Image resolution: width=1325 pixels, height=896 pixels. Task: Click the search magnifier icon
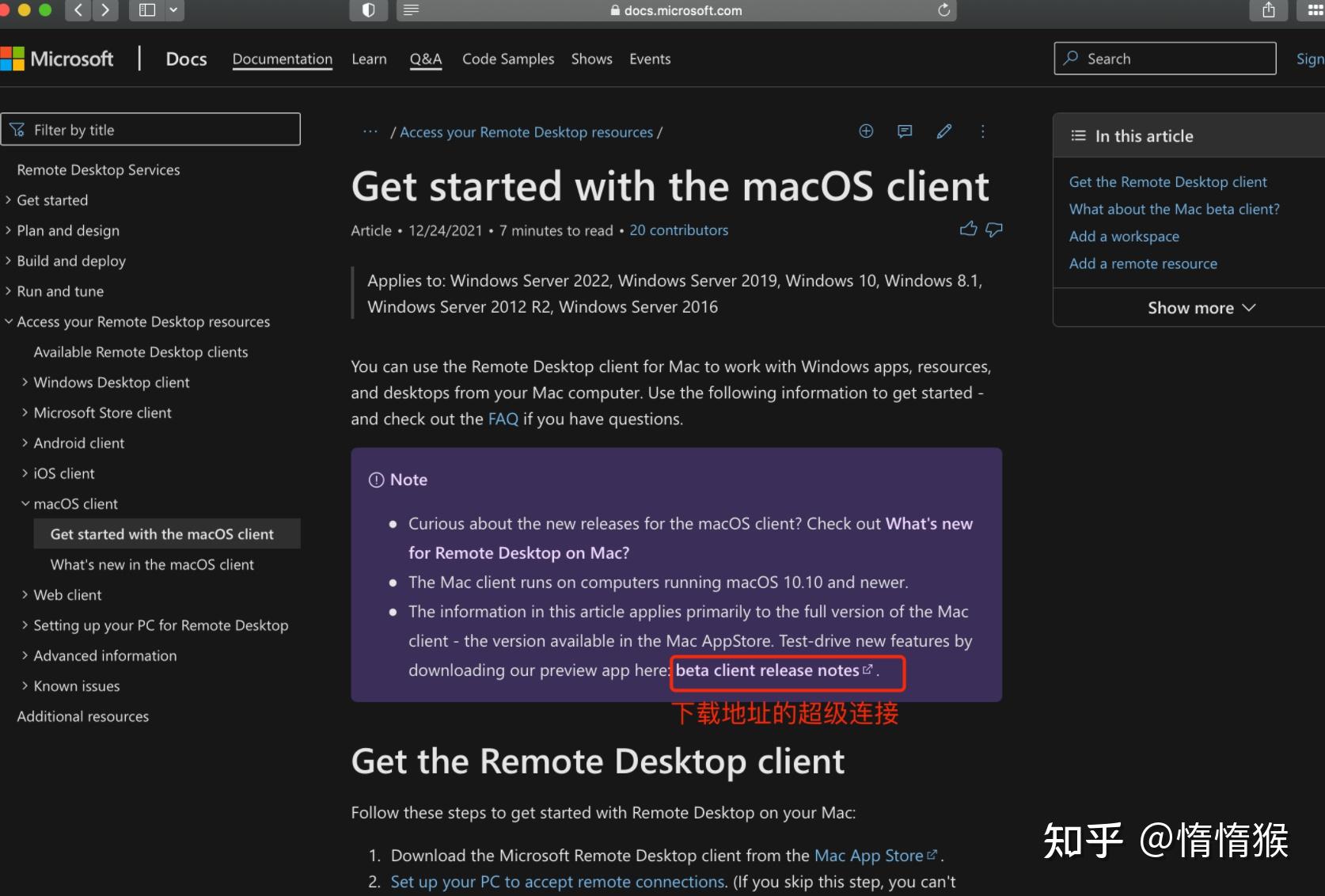(x=1070, y=58)
